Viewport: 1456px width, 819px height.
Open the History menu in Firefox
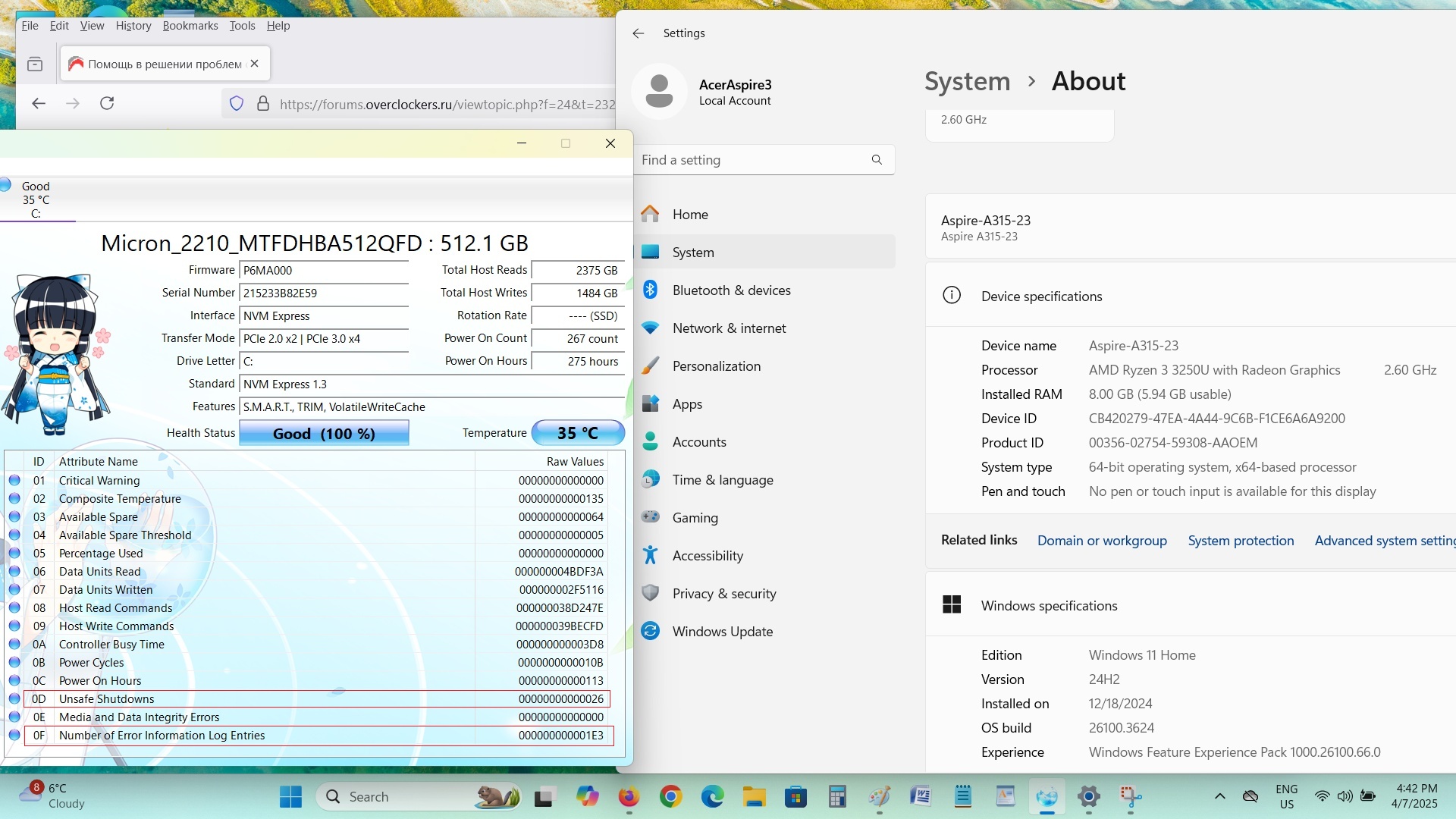(133, 26)
